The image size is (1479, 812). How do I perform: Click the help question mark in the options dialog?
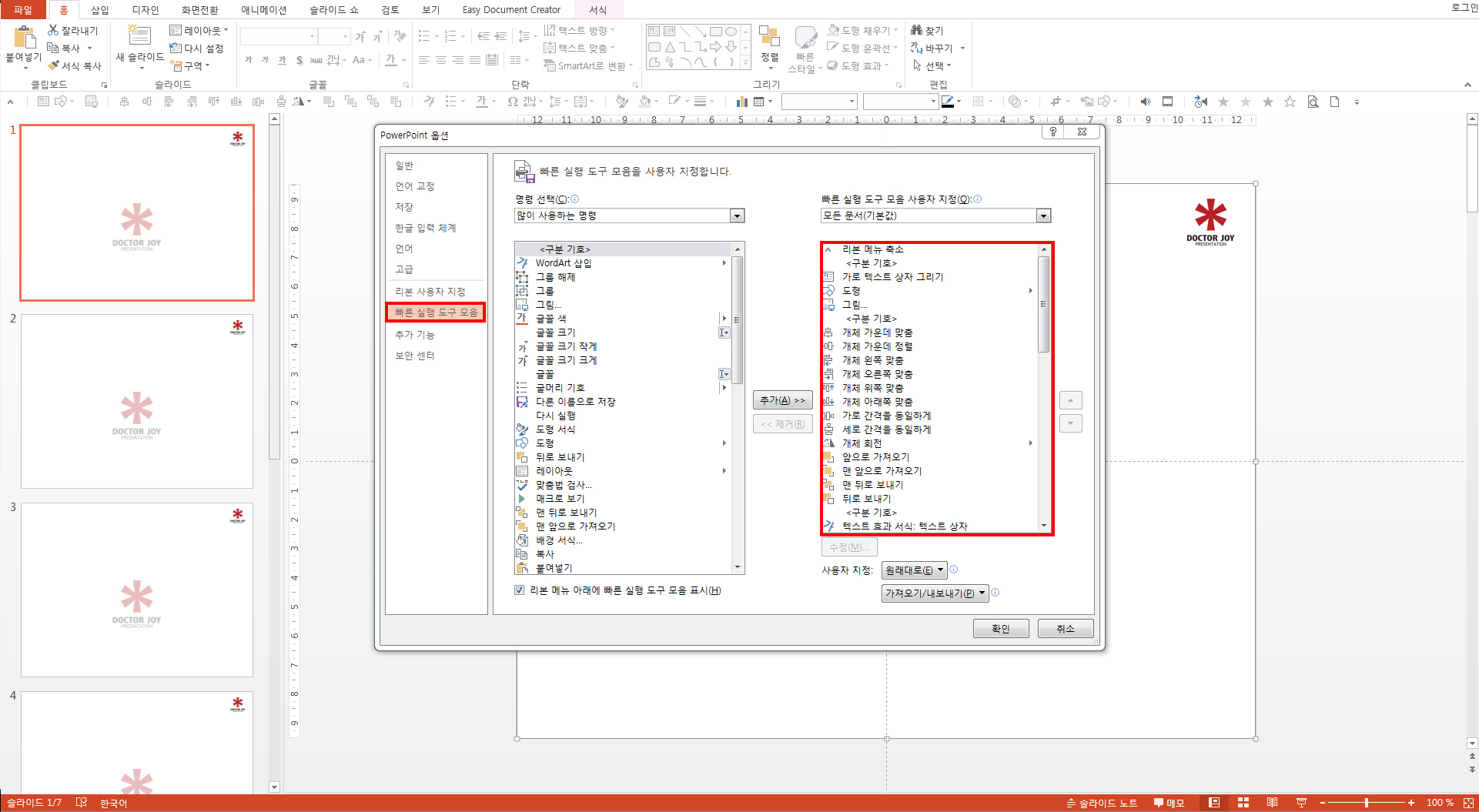pos(1053,132)
